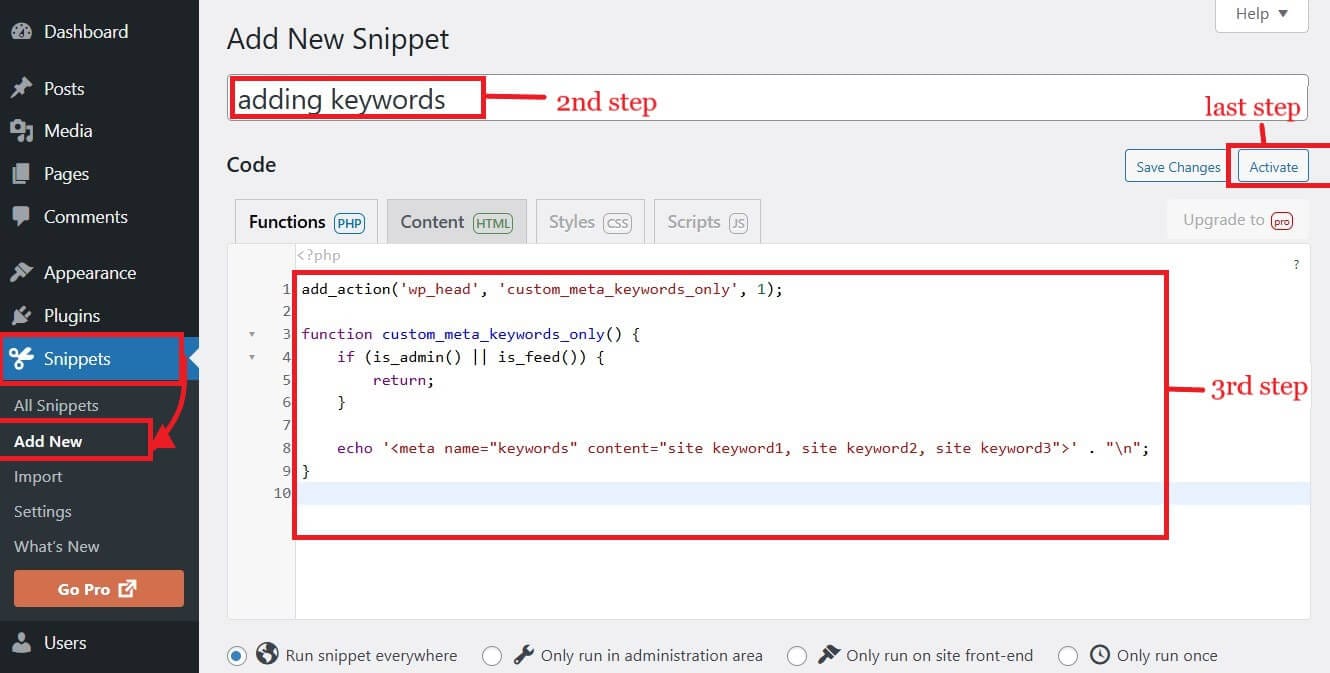Click the Dashboard gauge icon

(21, 32)
